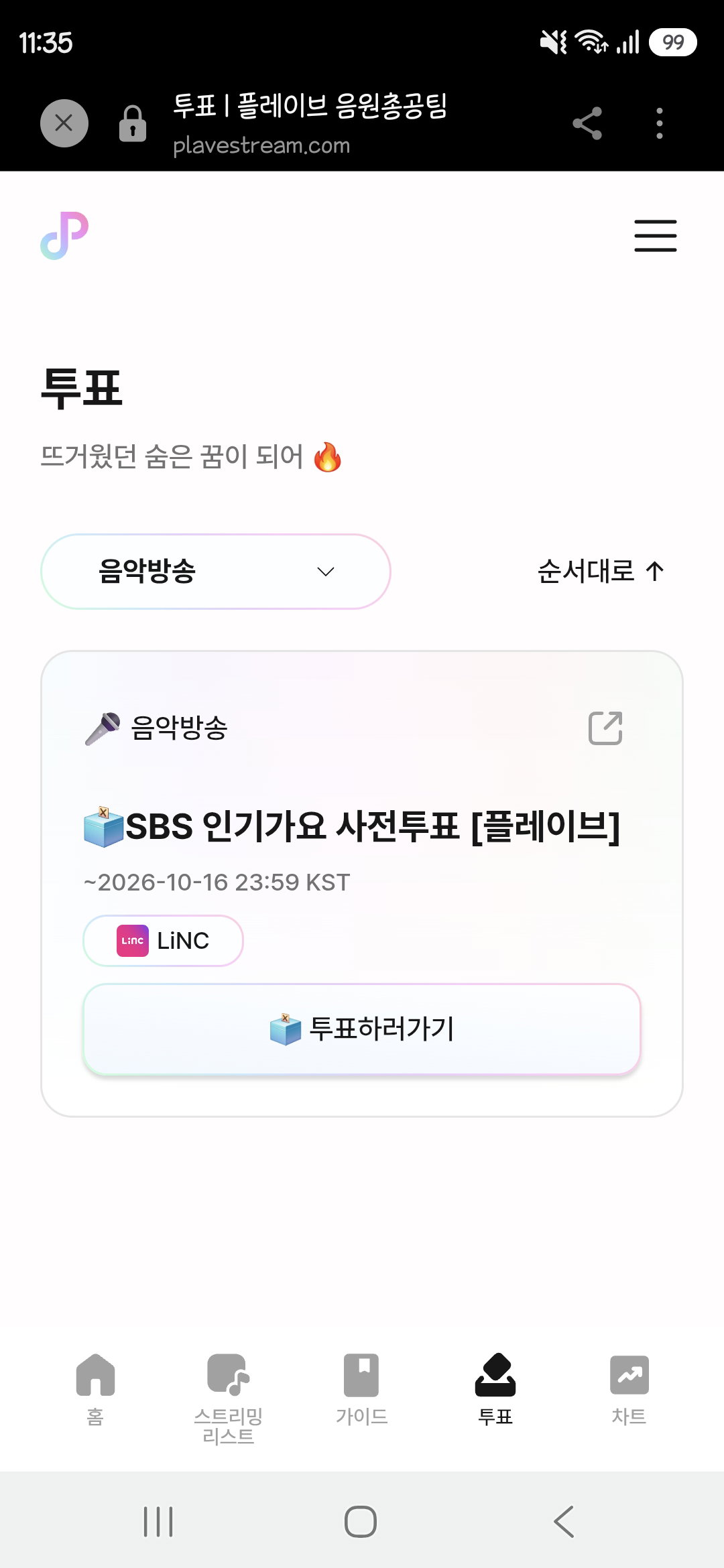Image resolution: width=724 pixels, height=1568 pixels.
Task: Toggle 순서대로 sort order
Action: point(601,572)
